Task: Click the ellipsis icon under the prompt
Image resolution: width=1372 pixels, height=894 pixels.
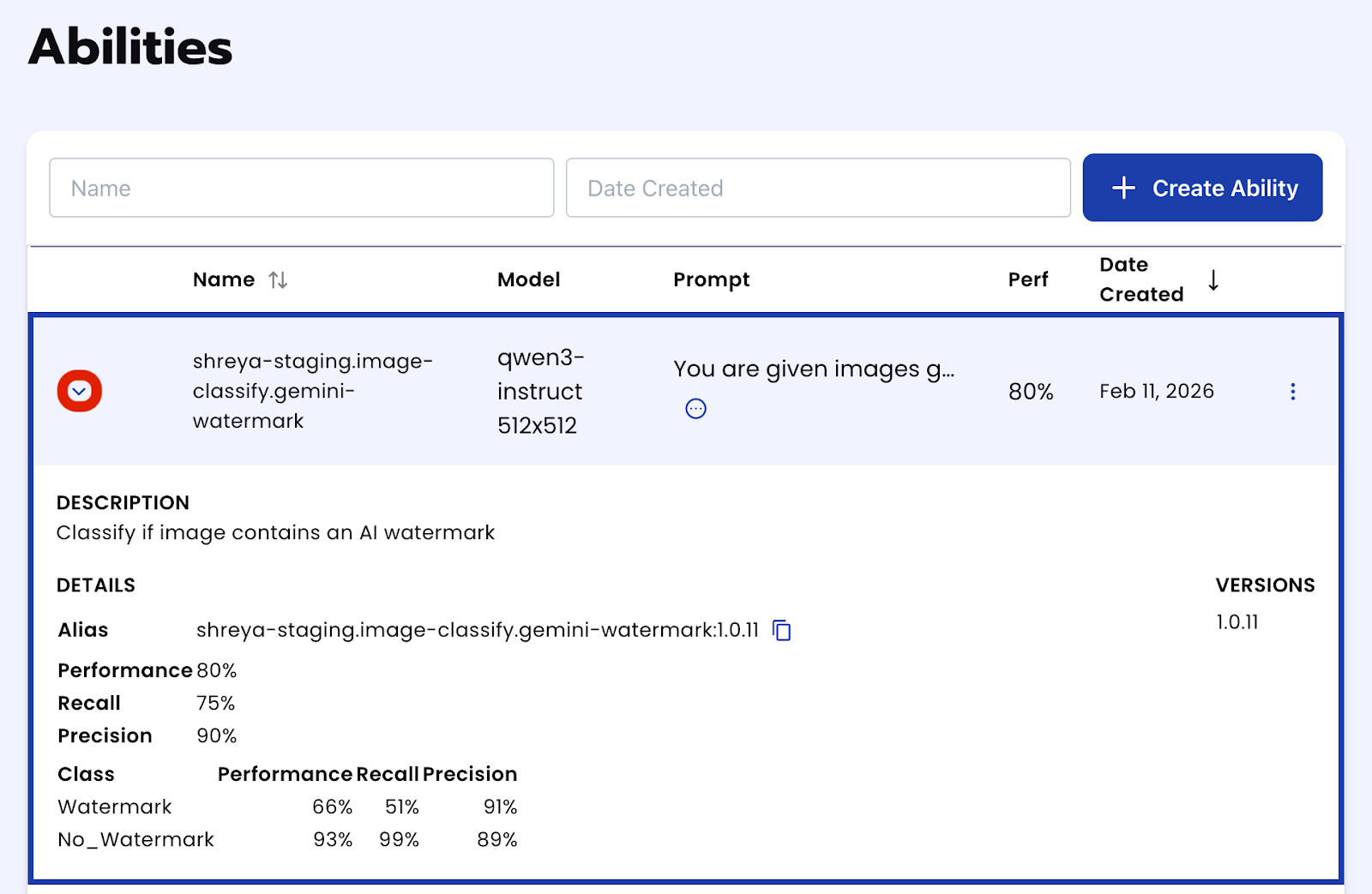Action: click(x=695, y=409)
